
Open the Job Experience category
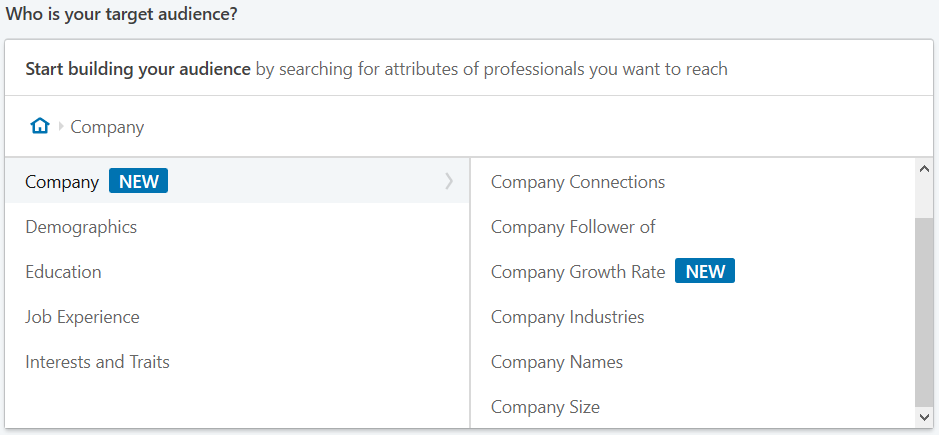[237, 316]
